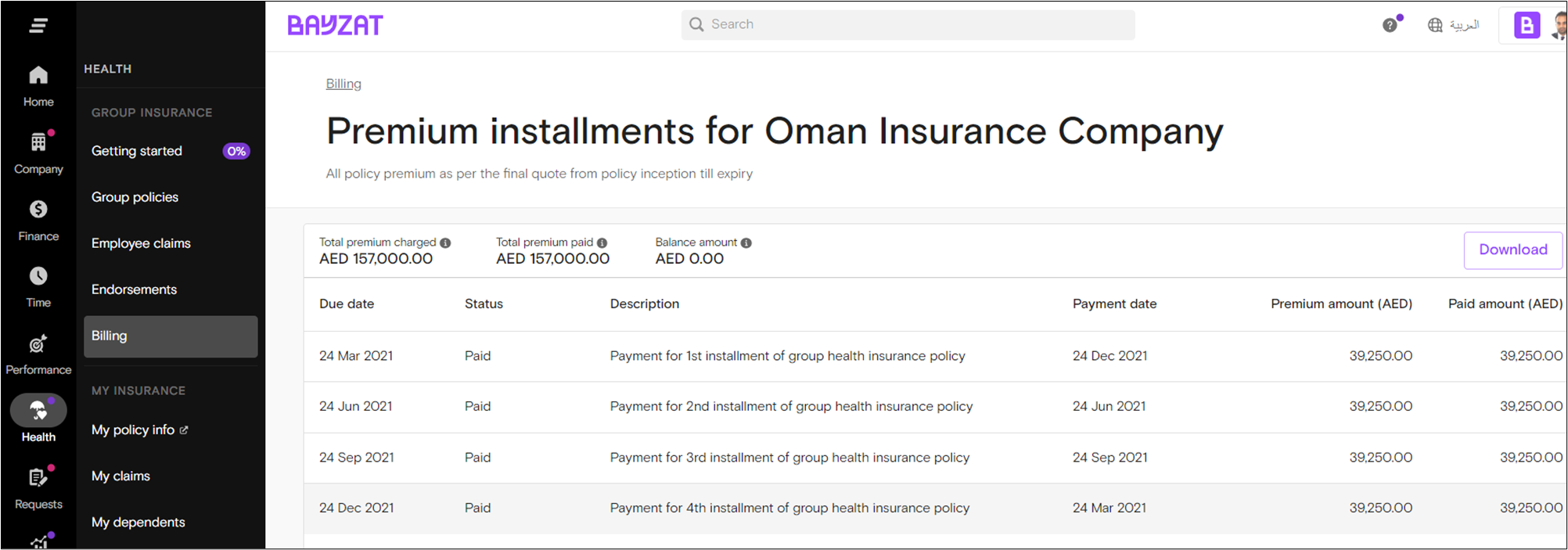
Task: Click the MY INSURANCE section heading
Action: click(x=138, y=390)
